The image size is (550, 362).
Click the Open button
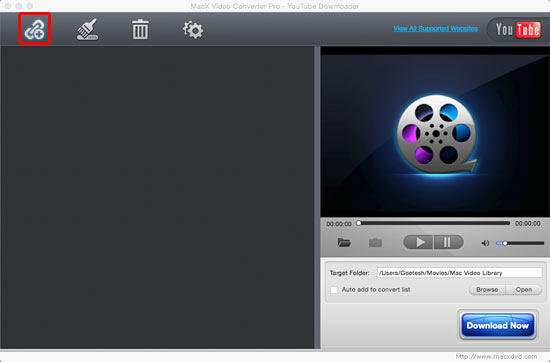pos(524,290)
